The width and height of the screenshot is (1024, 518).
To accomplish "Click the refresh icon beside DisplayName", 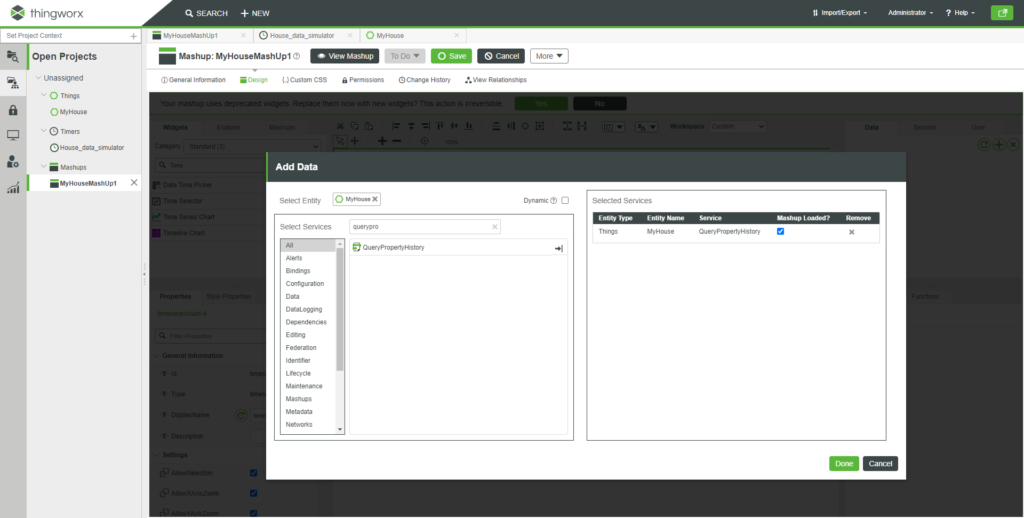I will point(240,415).
